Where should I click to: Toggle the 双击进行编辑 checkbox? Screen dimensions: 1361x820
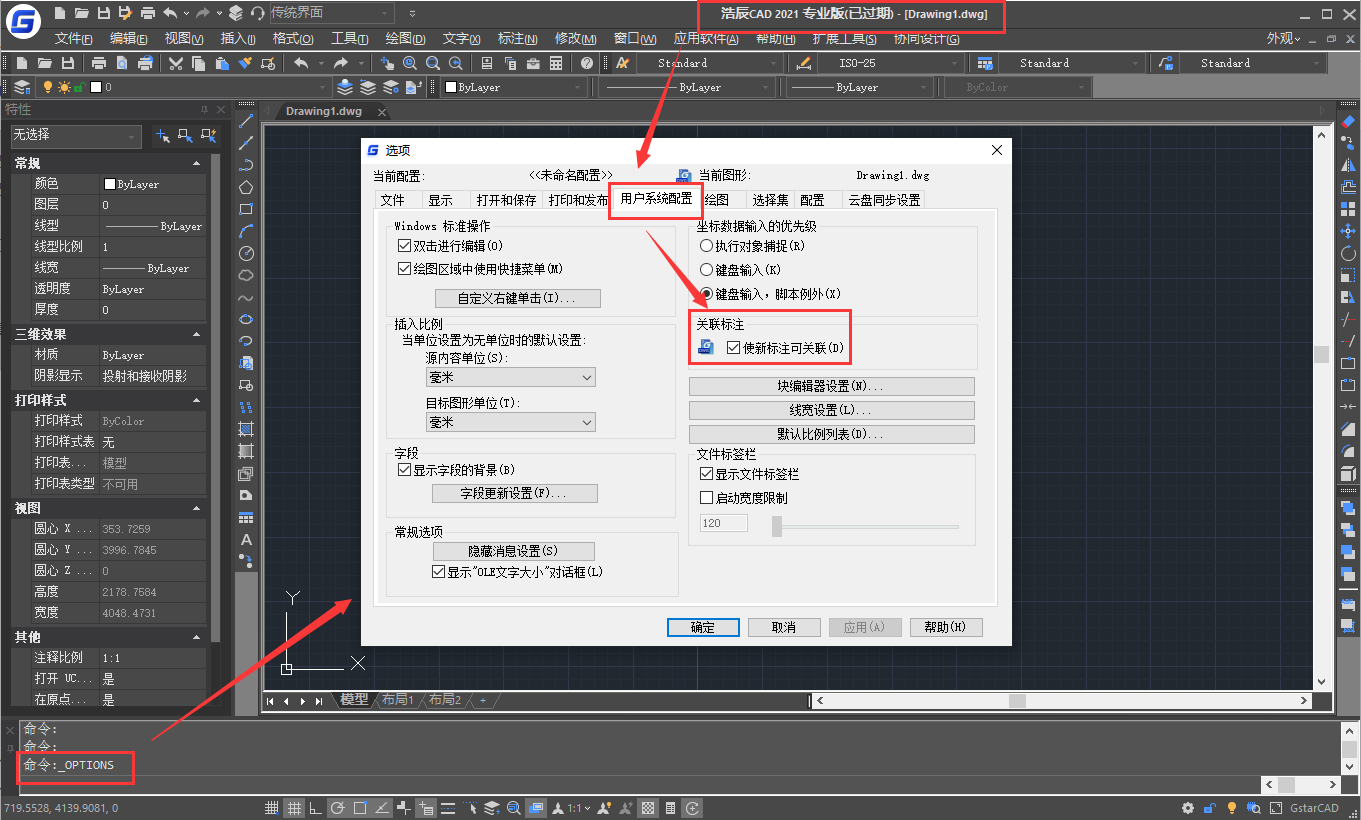coord(405,245)
